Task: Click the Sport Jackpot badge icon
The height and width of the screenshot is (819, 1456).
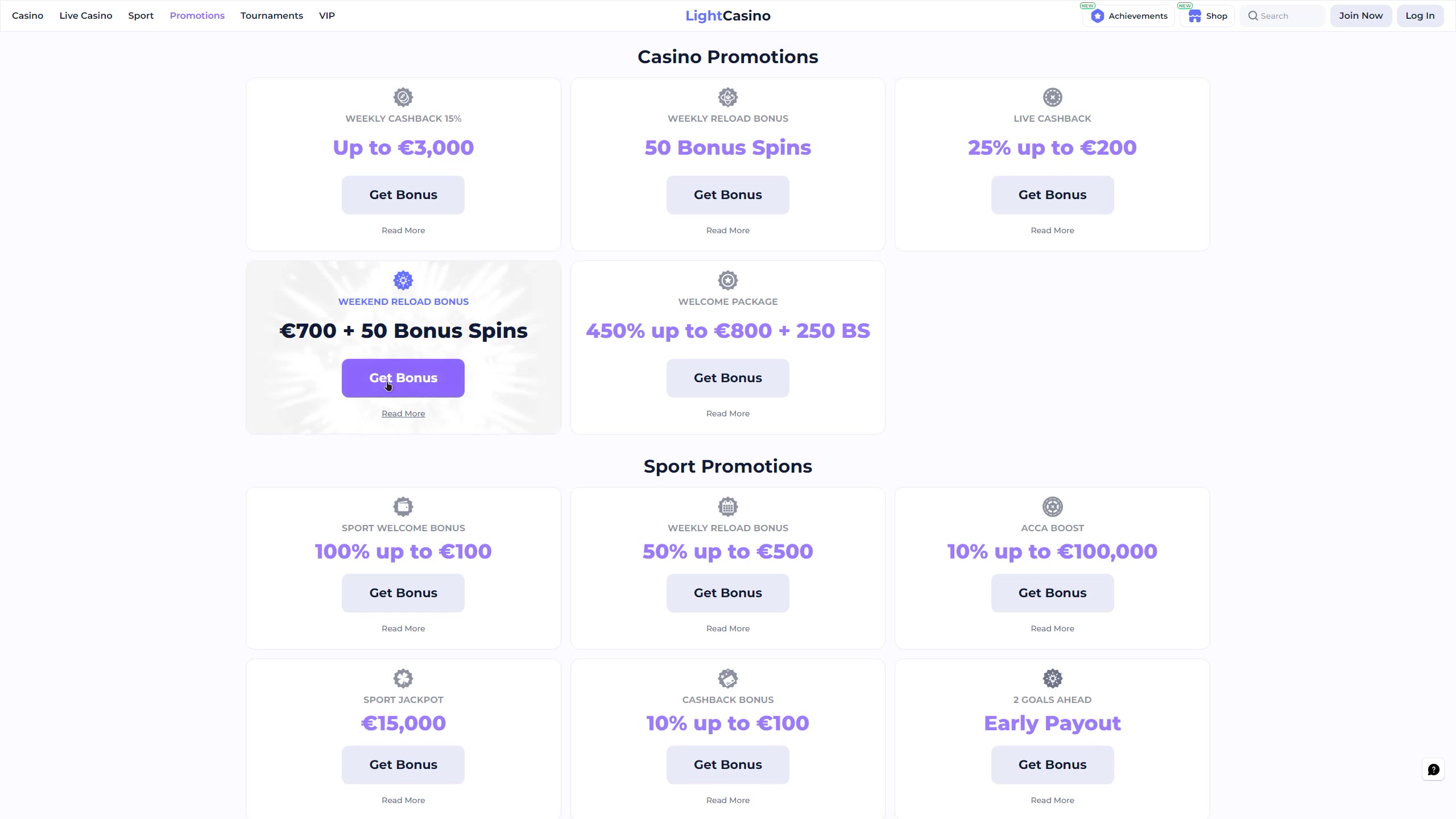Action: [403, 679]
